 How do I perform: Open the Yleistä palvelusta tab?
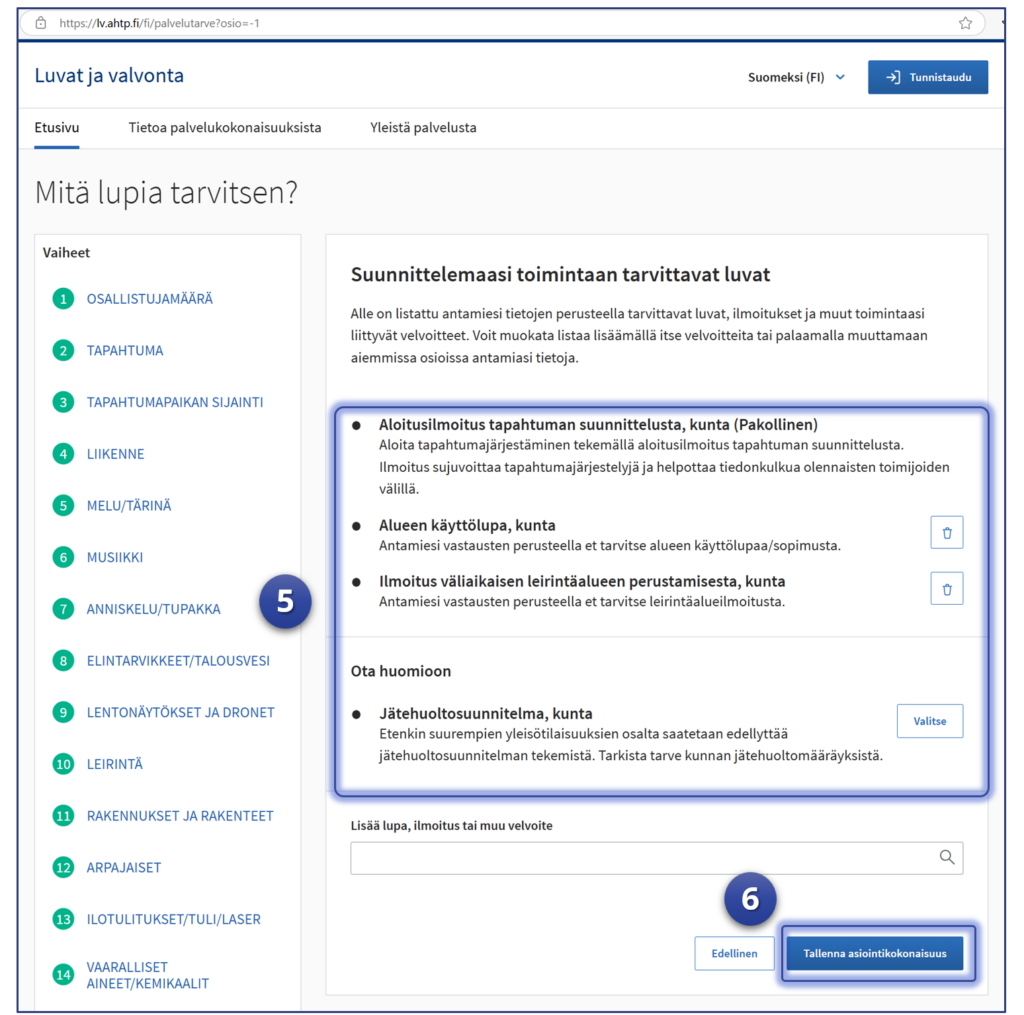(423, 128)
